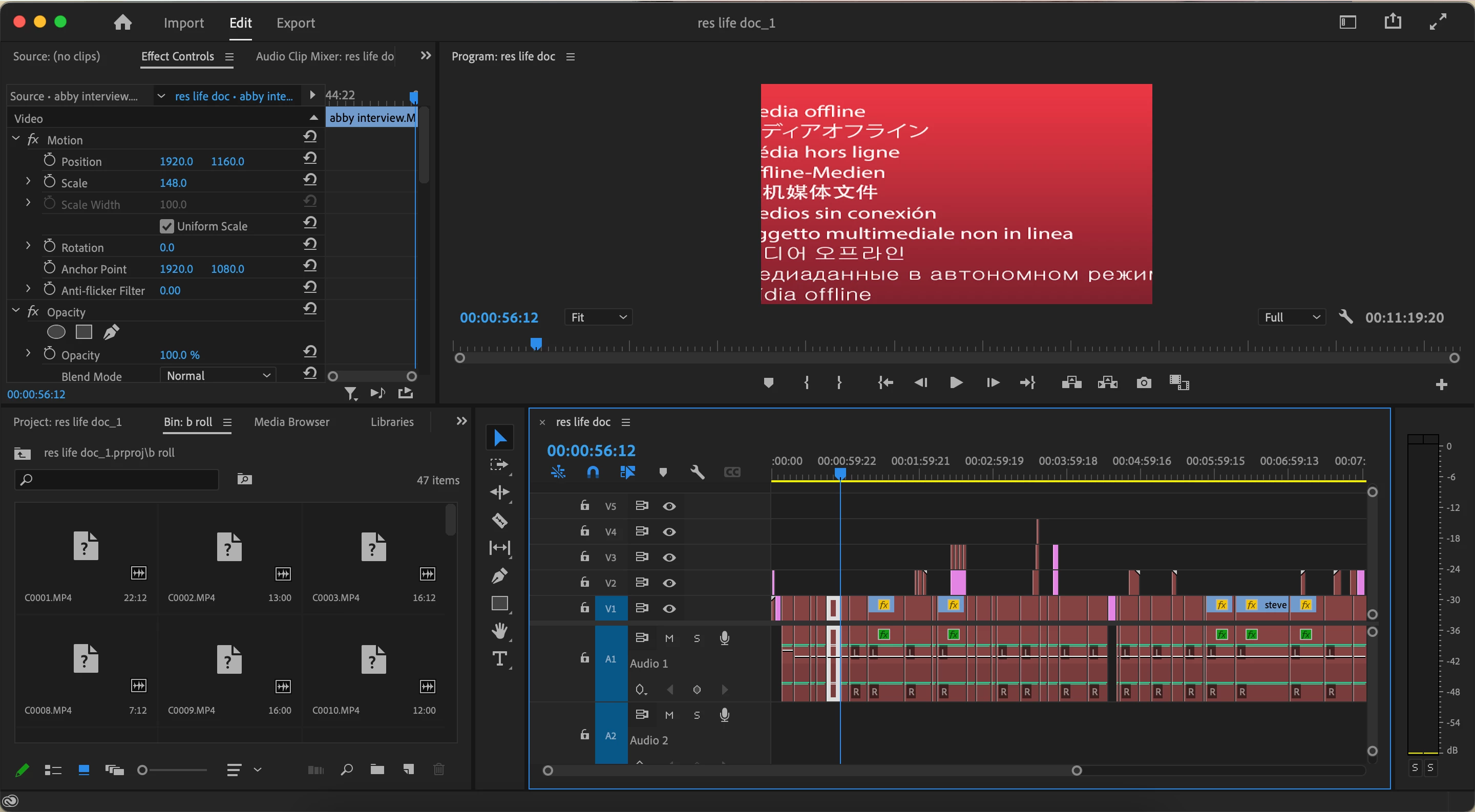The image size is (1475, 812).
Task: Switch to the Export tab
Action: coord(296,23)
